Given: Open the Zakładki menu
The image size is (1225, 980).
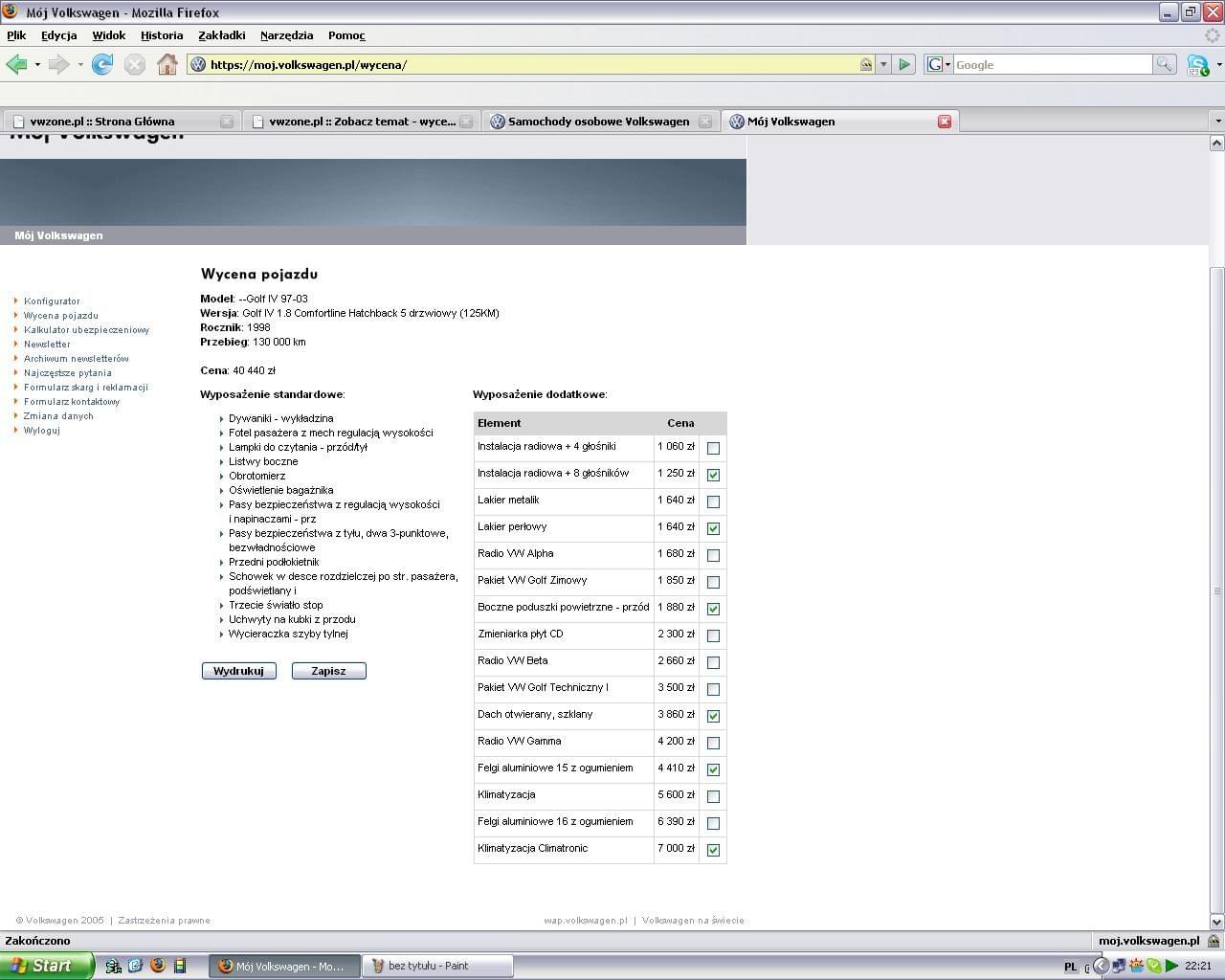Looking at the screenshot, I should [222, 35].
